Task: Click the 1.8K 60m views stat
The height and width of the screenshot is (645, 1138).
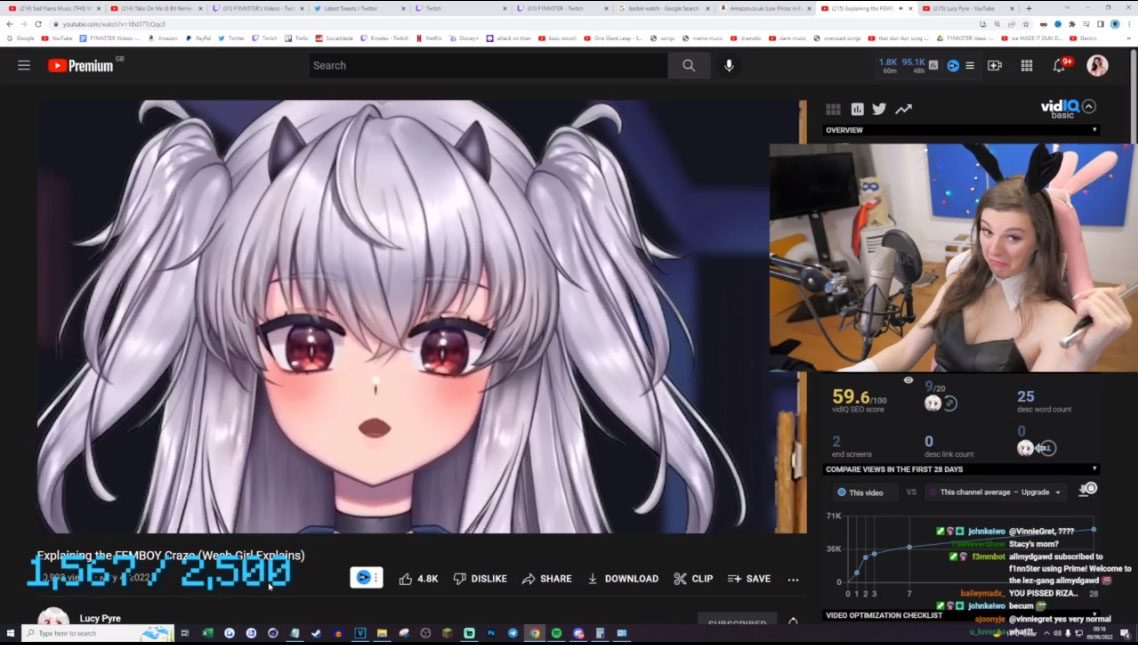Action: [888, 65]
